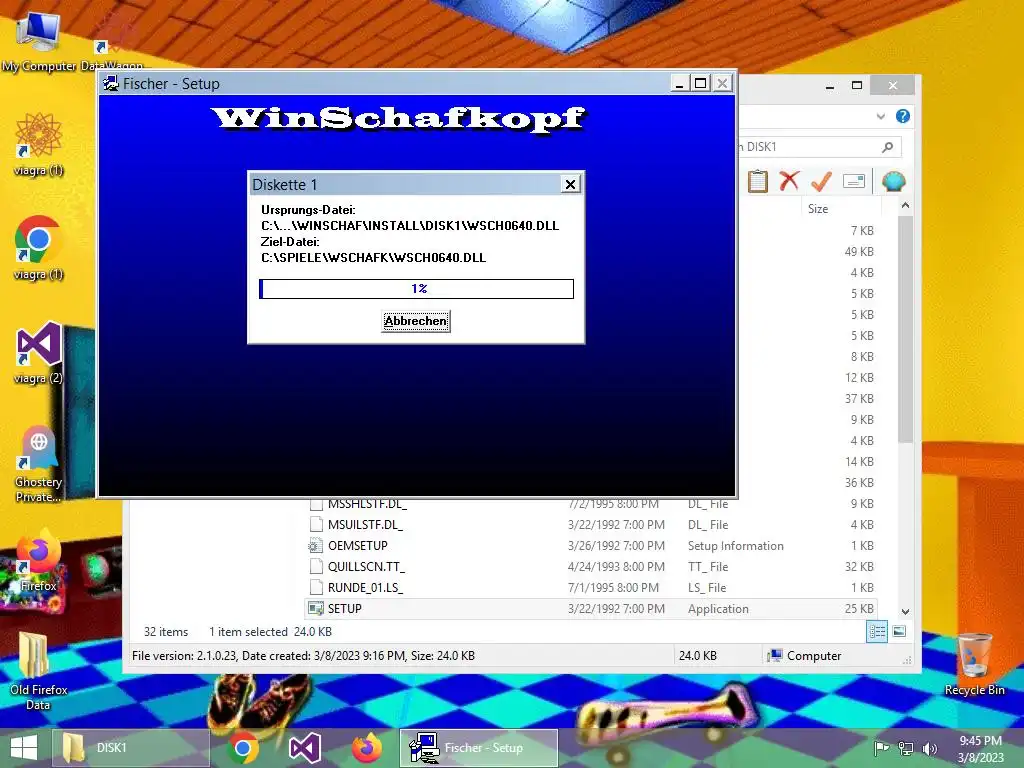Switch Explorer to large icons view
The width and height of the screenshot is (1024, 768).
[899, 632]
